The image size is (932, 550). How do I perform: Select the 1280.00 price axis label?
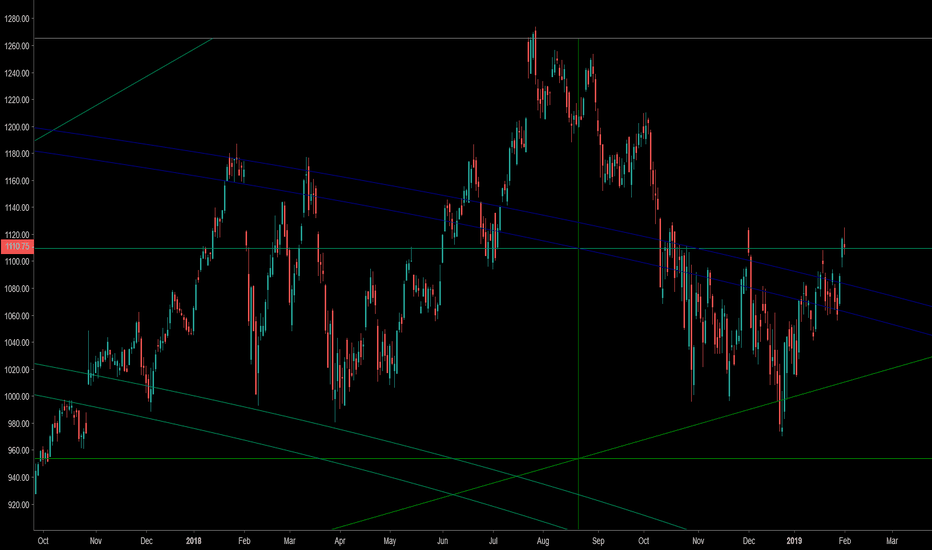[x=17, y=19]
